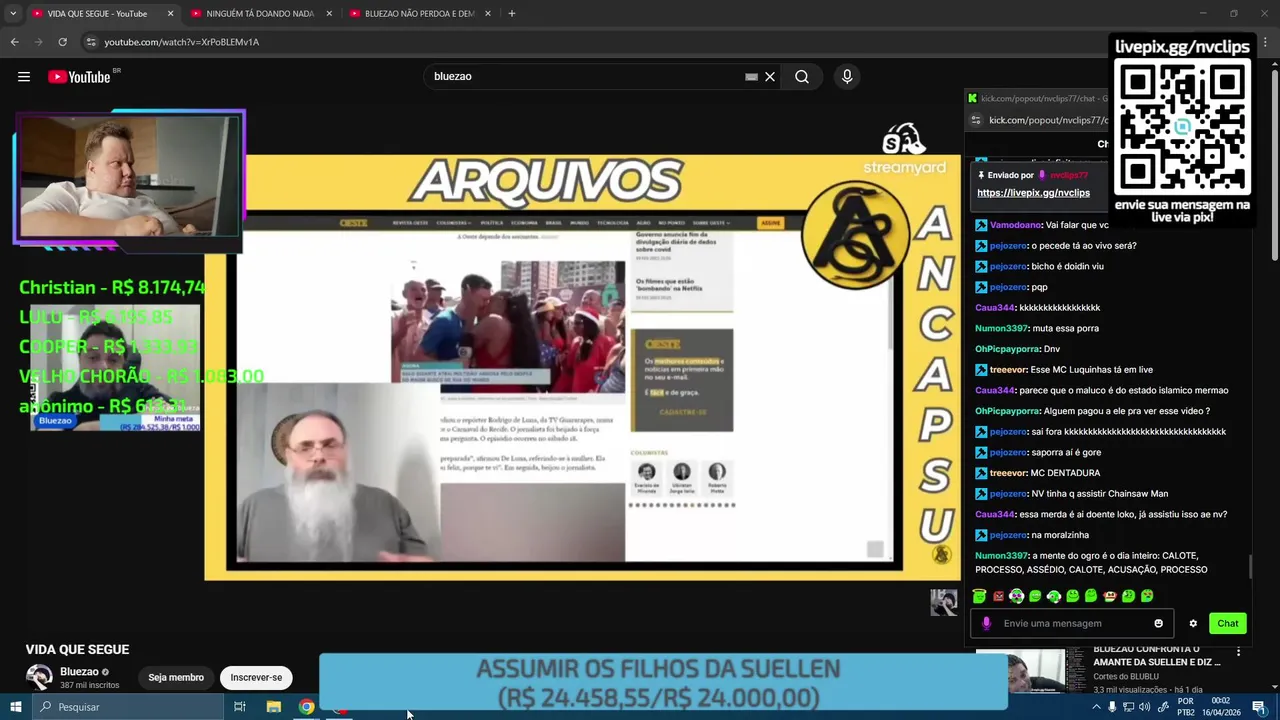
Task: Open File Explorer from taskbar
Action: tap(273, 707)
